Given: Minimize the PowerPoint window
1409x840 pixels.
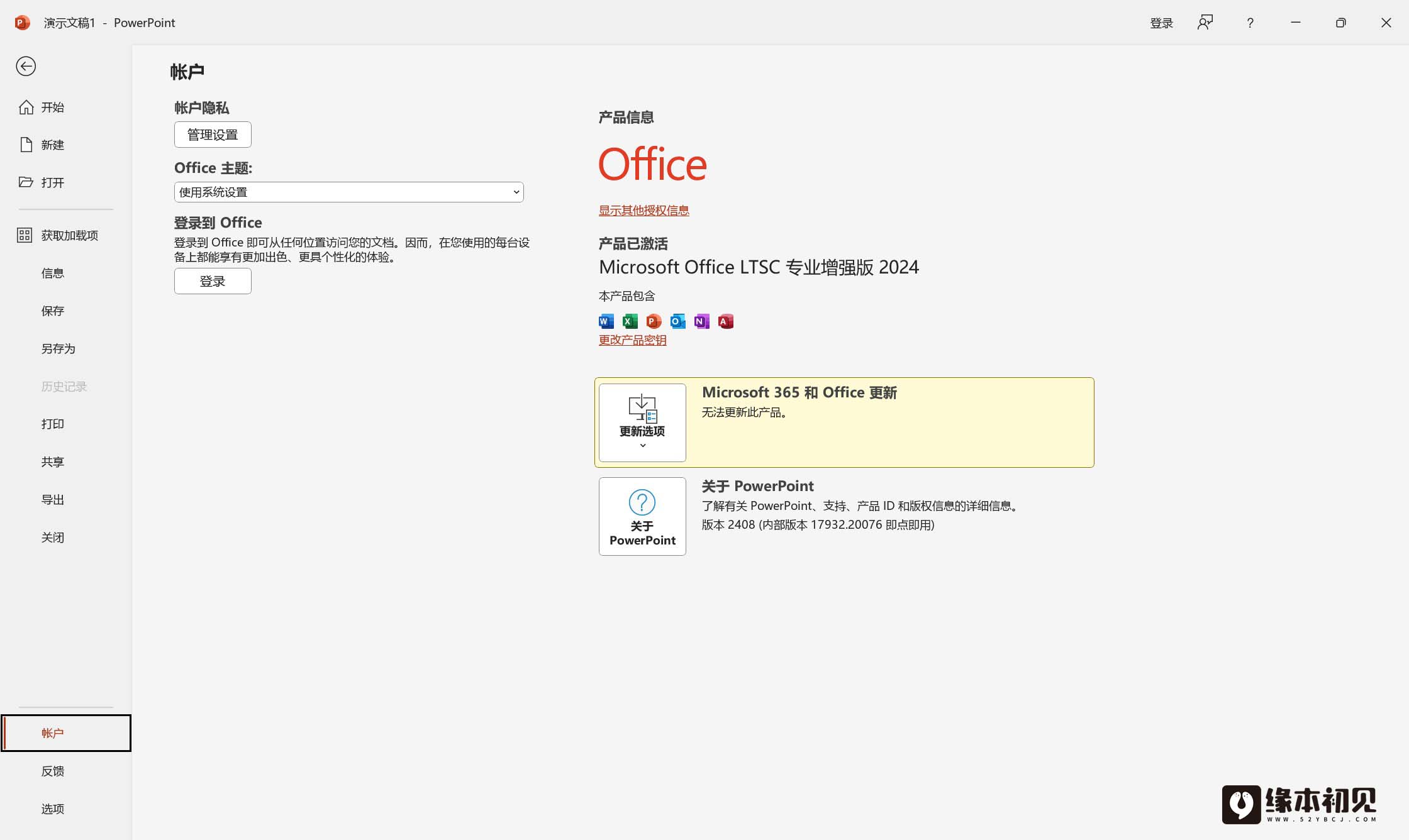Looking at the screenshot, I should [x=1296, y=23].
